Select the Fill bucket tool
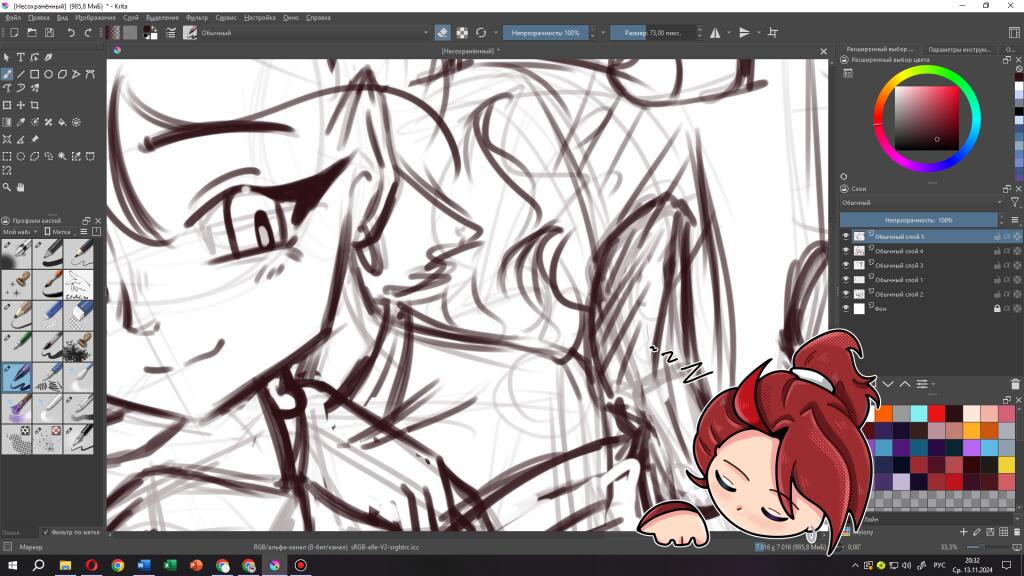The height and width of the screenshot is (576, 1024). 62,122
